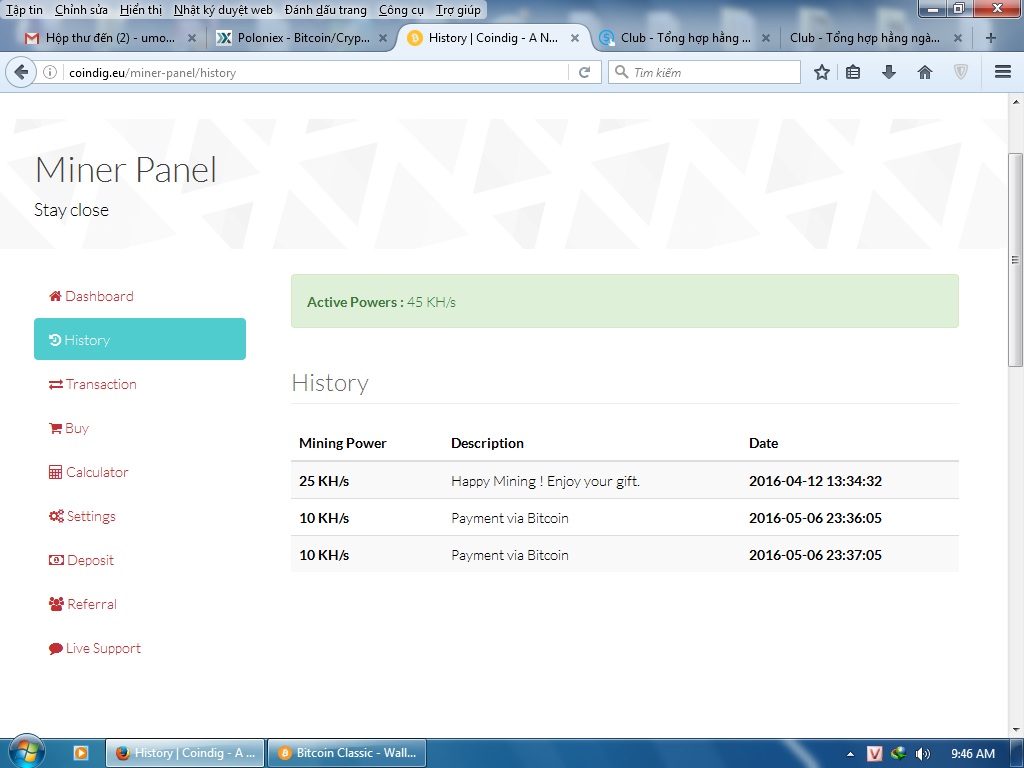Viewport: 1024px width, 768px height.
Task: Open the Settings sidebar link
Action: (82, 516)
